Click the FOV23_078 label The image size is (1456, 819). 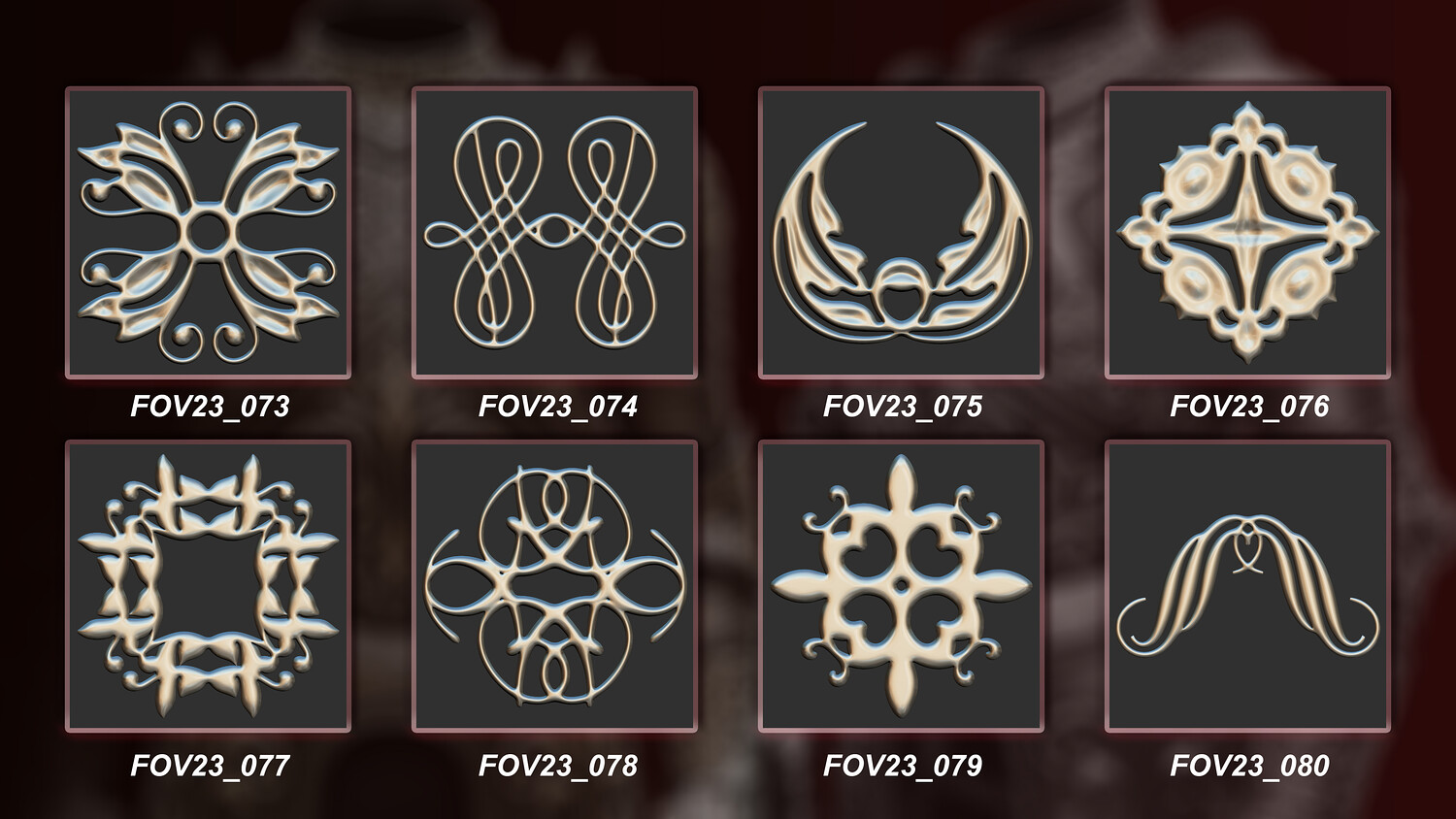[557, 766]
